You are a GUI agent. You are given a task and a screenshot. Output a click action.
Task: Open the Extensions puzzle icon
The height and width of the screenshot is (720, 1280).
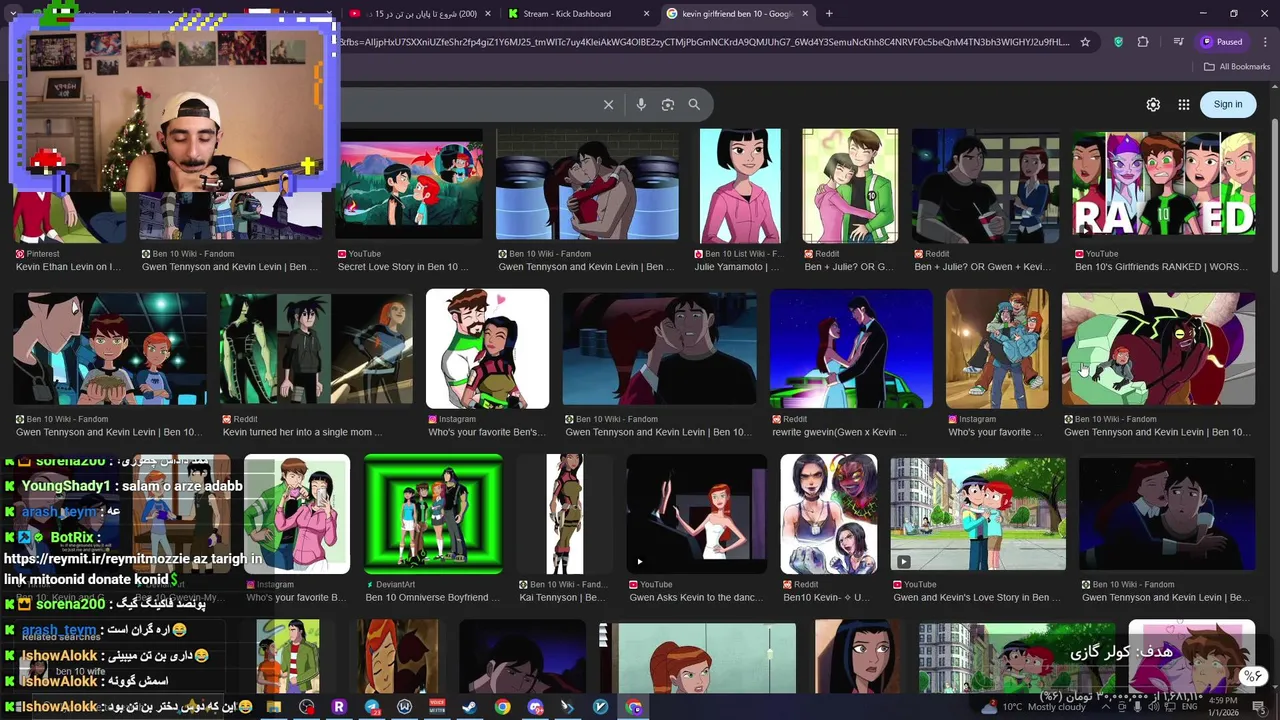1143,42
